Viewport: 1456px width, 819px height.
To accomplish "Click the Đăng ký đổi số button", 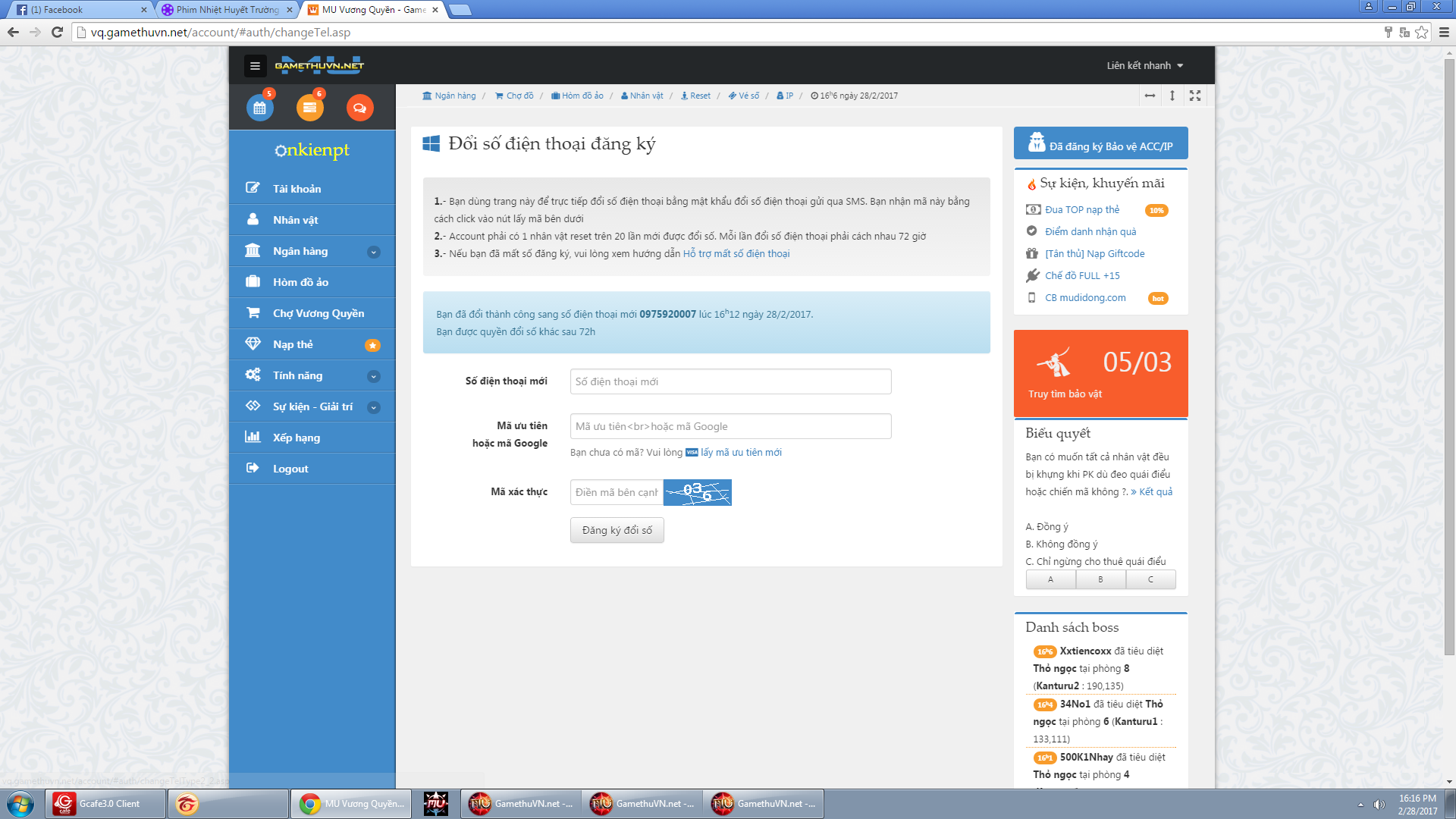I will point(617,530).
